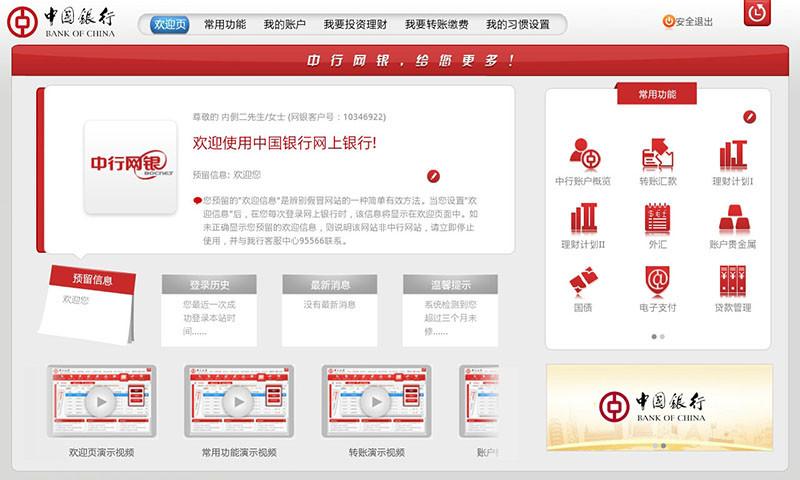This screenshot has width=800, height=480.
Task: Edit reserved welcome message pencil icon
Action: 433,176
